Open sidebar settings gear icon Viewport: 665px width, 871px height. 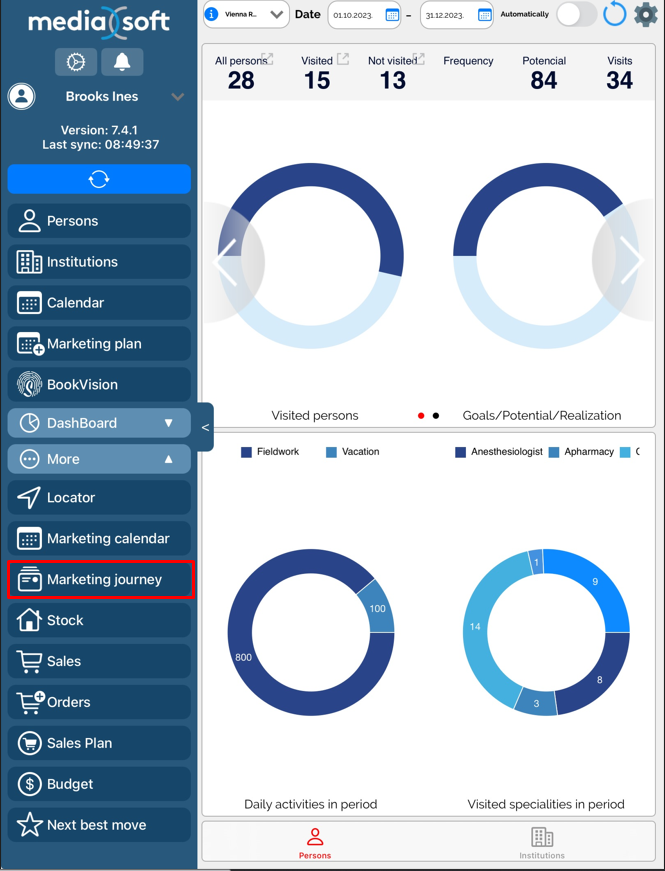(x=76, y=62)
